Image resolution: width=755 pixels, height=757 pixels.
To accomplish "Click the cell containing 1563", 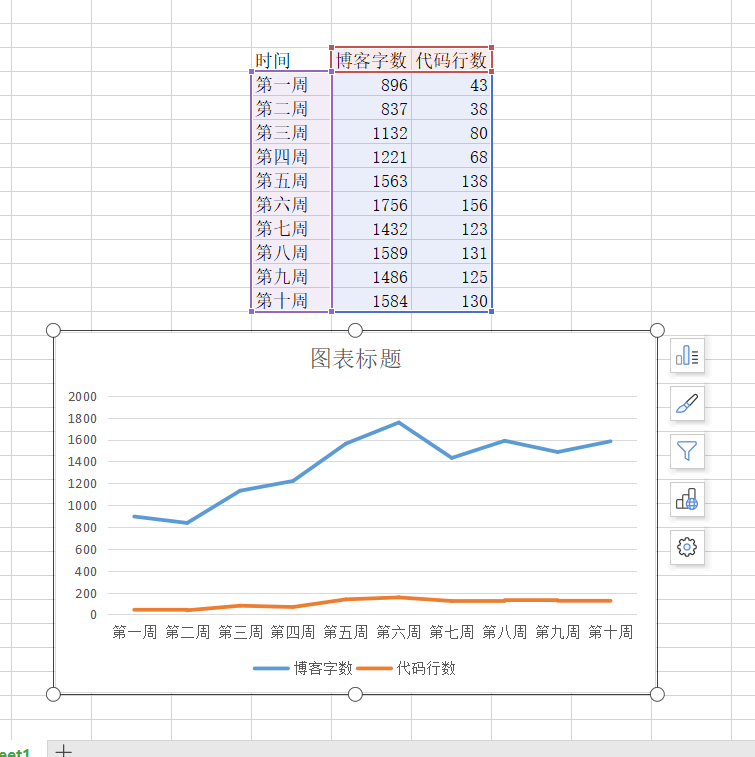I will 371,180.
